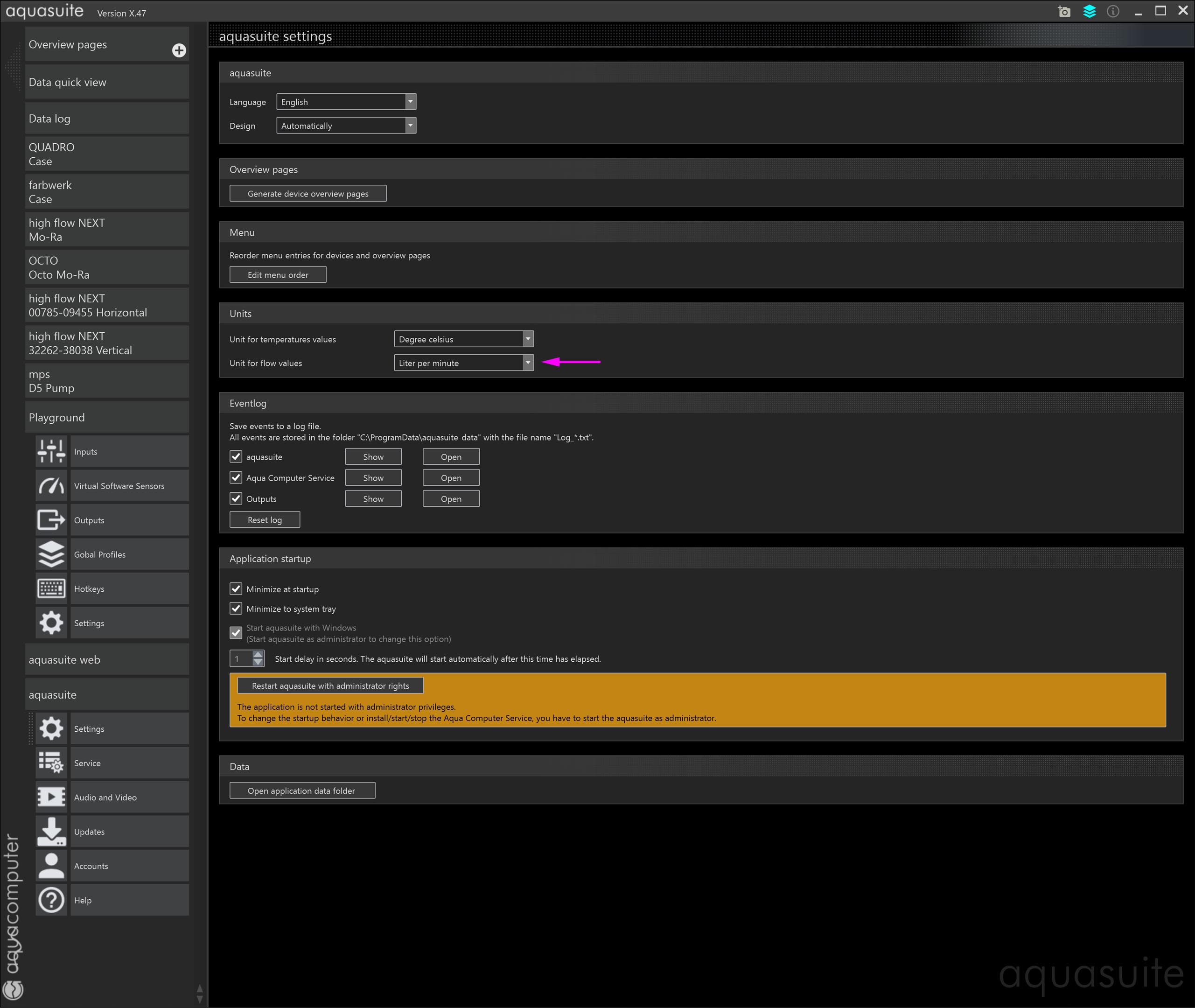Open the Audio and Video film icon
This screenshot has width=1195, height=1008.
pos(51,797)
